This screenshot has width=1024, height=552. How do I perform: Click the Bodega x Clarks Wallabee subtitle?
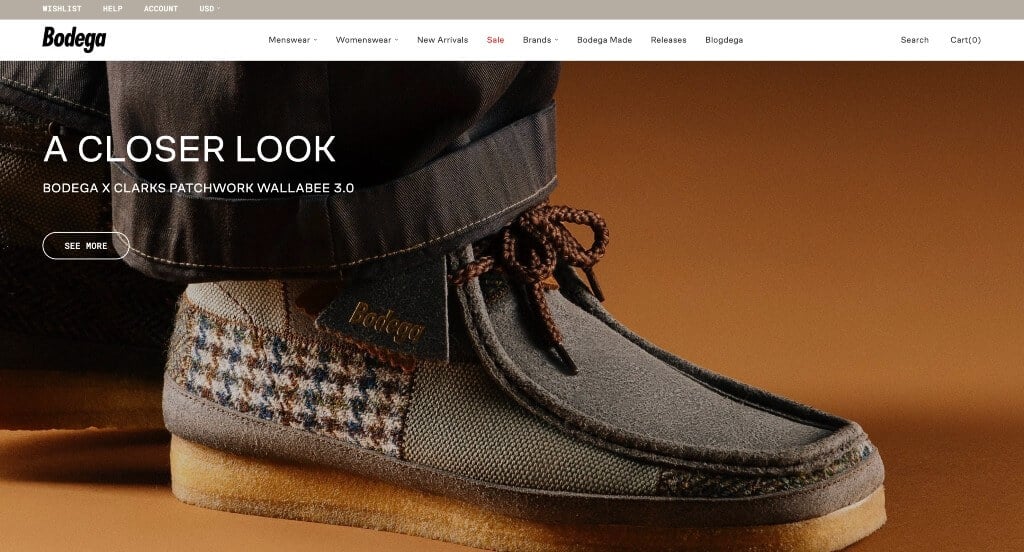[x=198, y=188]
